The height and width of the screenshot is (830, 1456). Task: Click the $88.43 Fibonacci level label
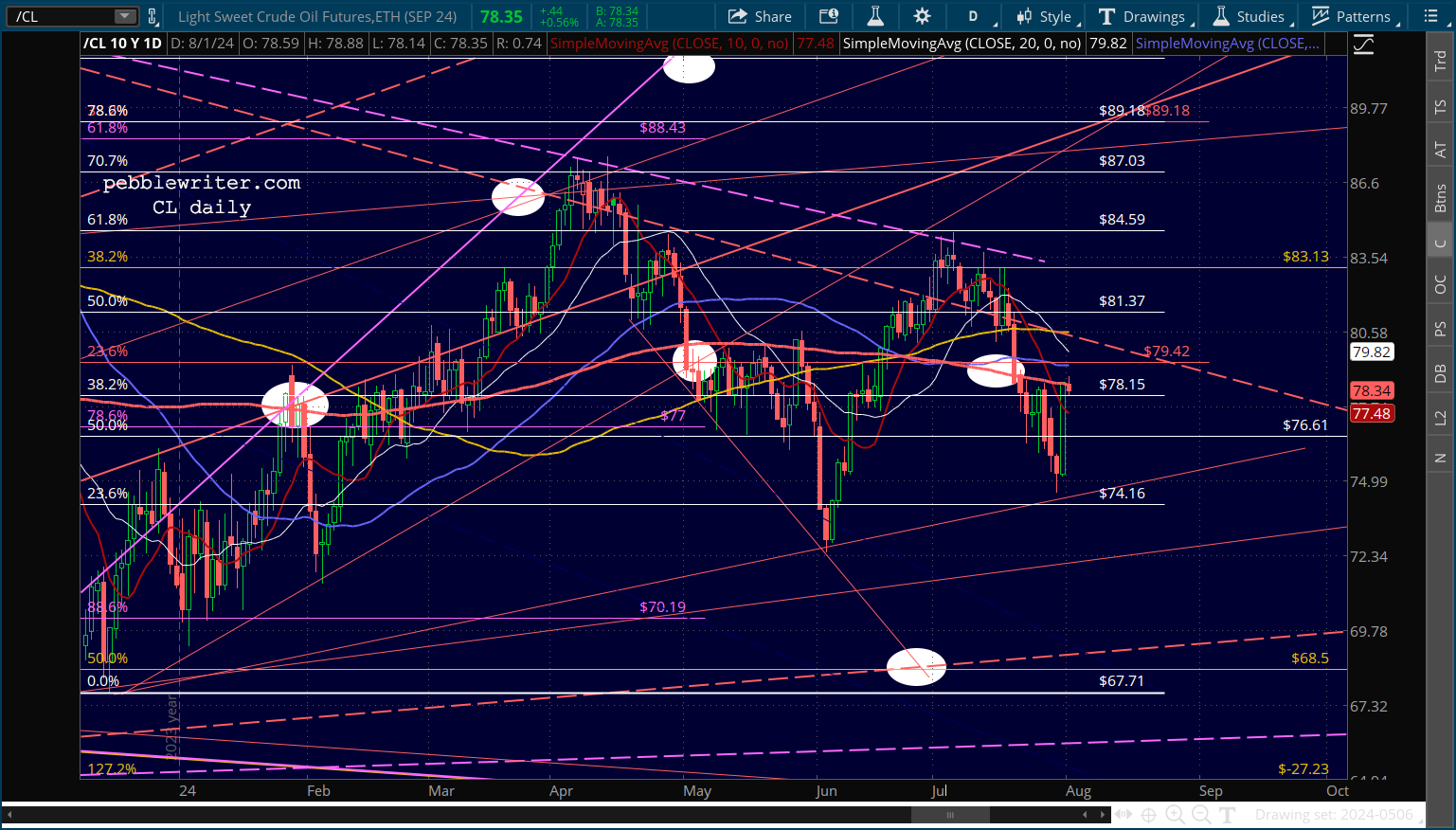(662, 127)
